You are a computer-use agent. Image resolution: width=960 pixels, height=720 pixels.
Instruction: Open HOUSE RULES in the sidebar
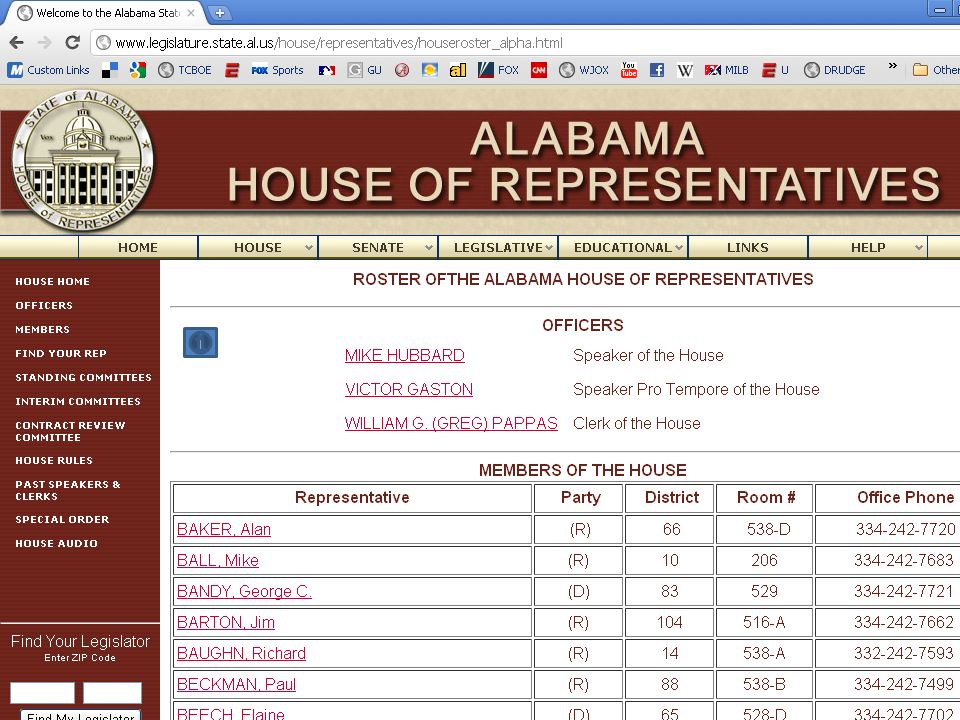click(x=54, y=460)
